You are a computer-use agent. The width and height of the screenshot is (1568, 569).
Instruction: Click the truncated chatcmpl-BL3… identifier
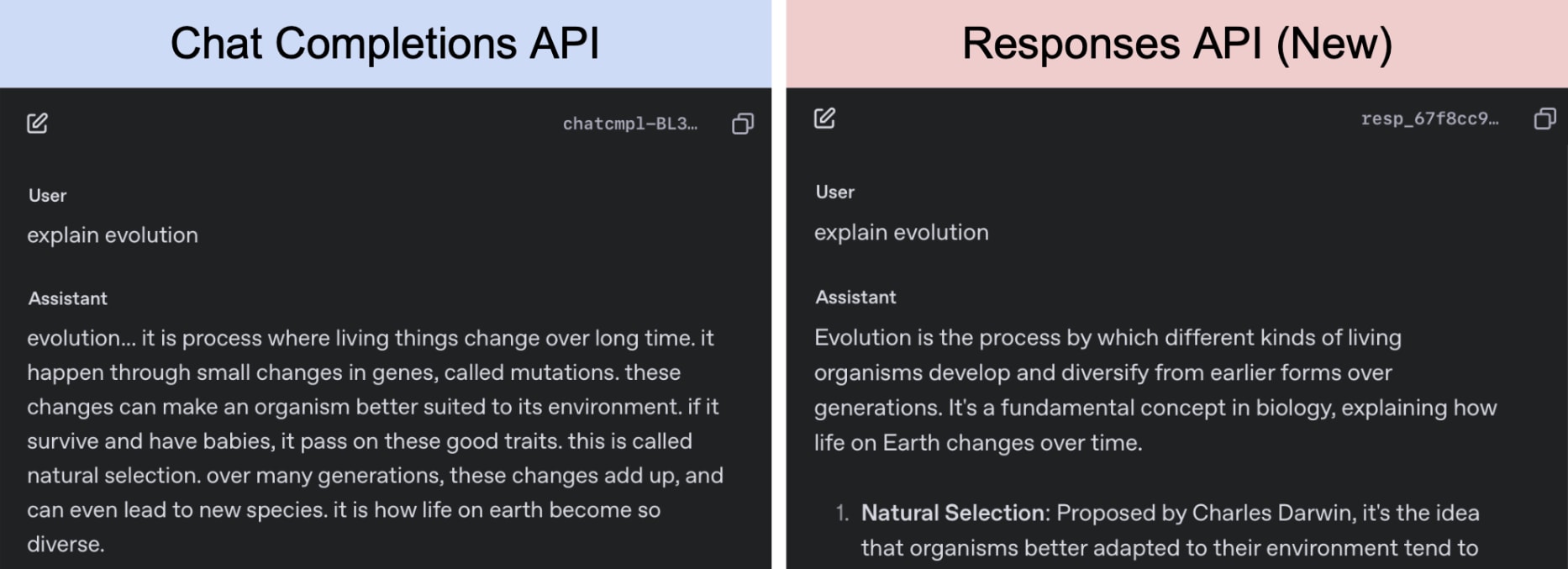point(629,124)
